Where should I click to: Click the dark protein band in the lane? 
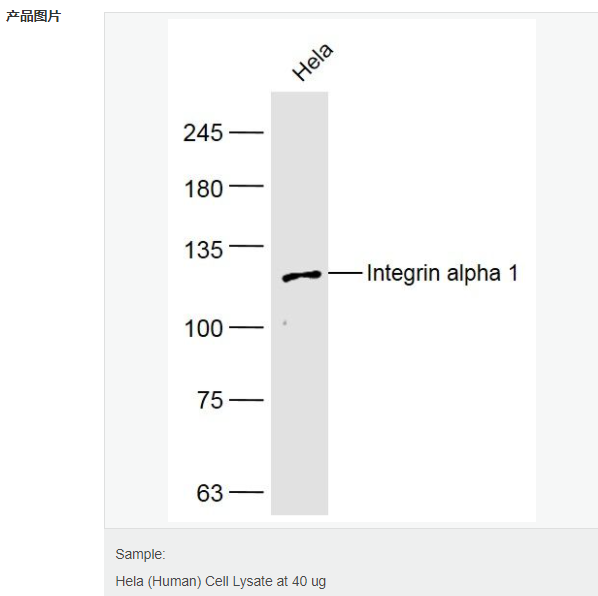(302, 276)
